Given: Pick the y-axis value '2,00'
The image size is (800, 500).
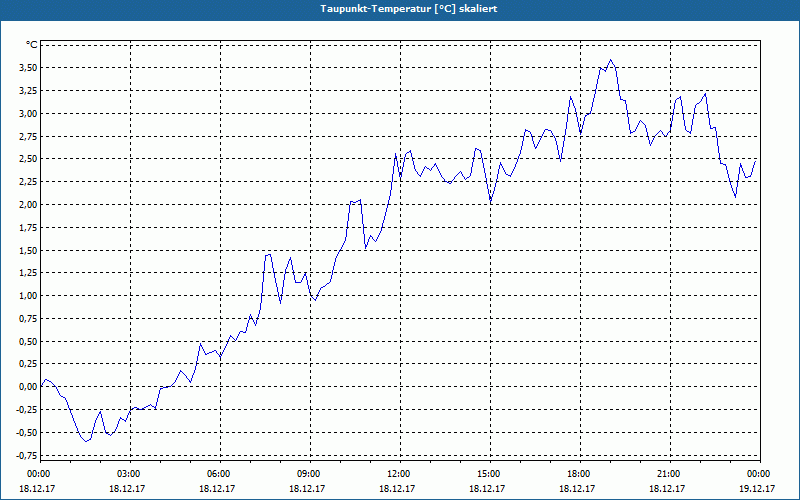Looking at the screenshot, I should pyautogui.click(x=29, y=205).
